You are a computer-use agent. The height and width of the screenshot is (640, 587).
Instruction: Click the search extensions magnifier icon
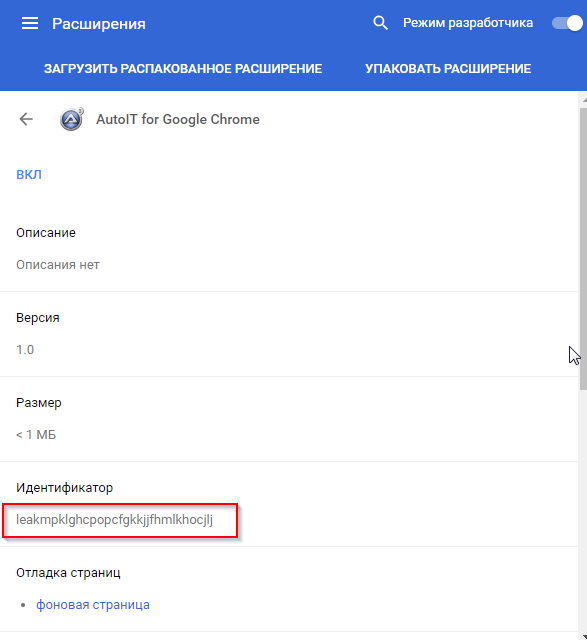380,23
